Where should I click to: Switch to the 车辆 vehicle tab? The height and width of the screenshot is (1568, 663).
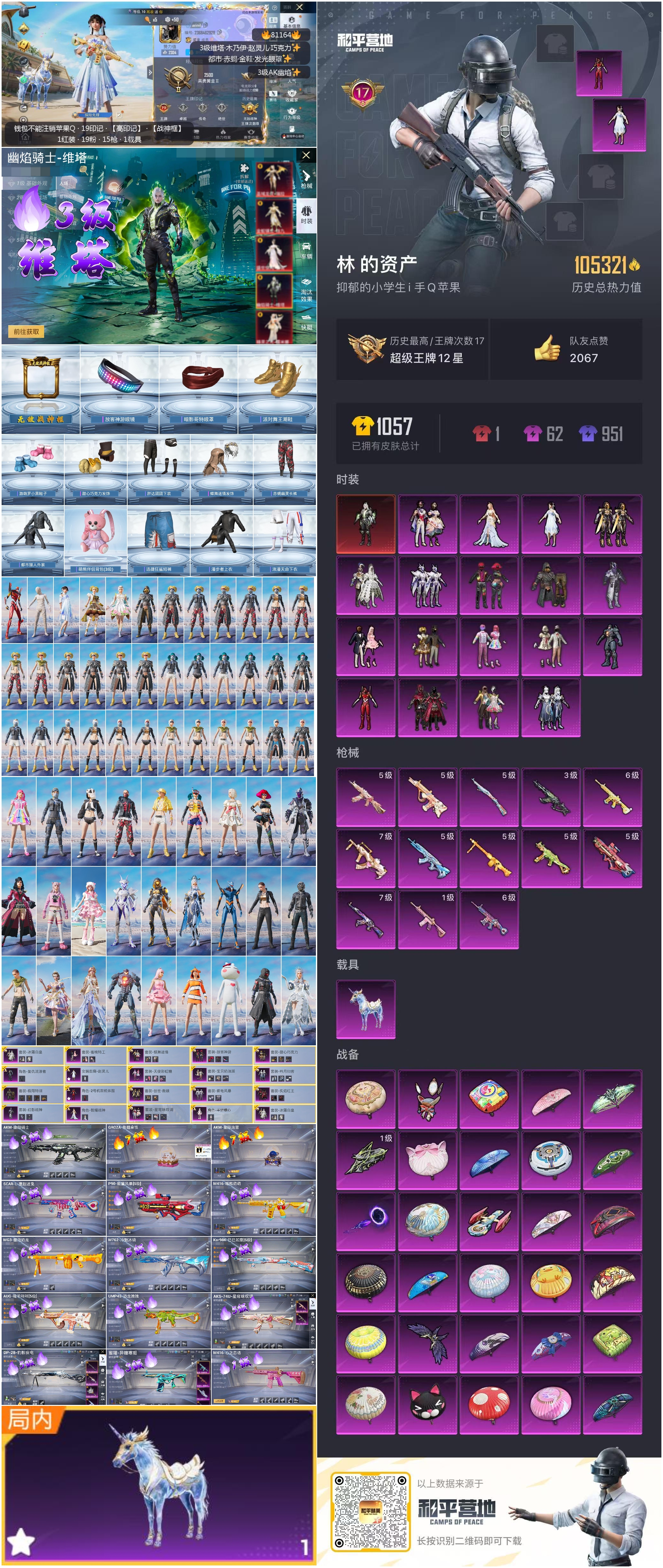coord(306,250)
